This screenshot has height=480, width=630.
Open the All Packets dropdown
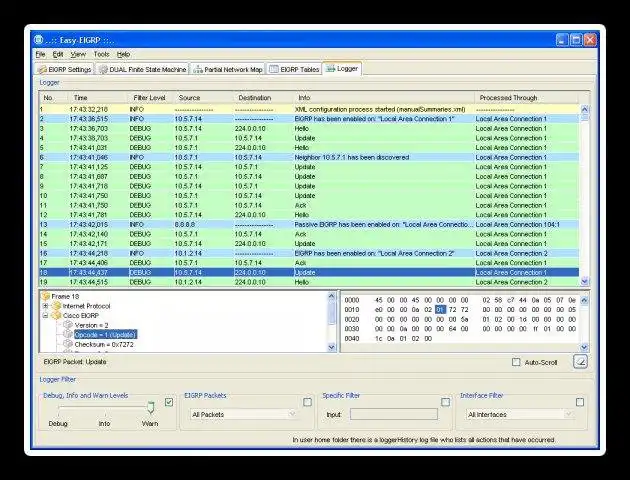click(x=243, y=414)
